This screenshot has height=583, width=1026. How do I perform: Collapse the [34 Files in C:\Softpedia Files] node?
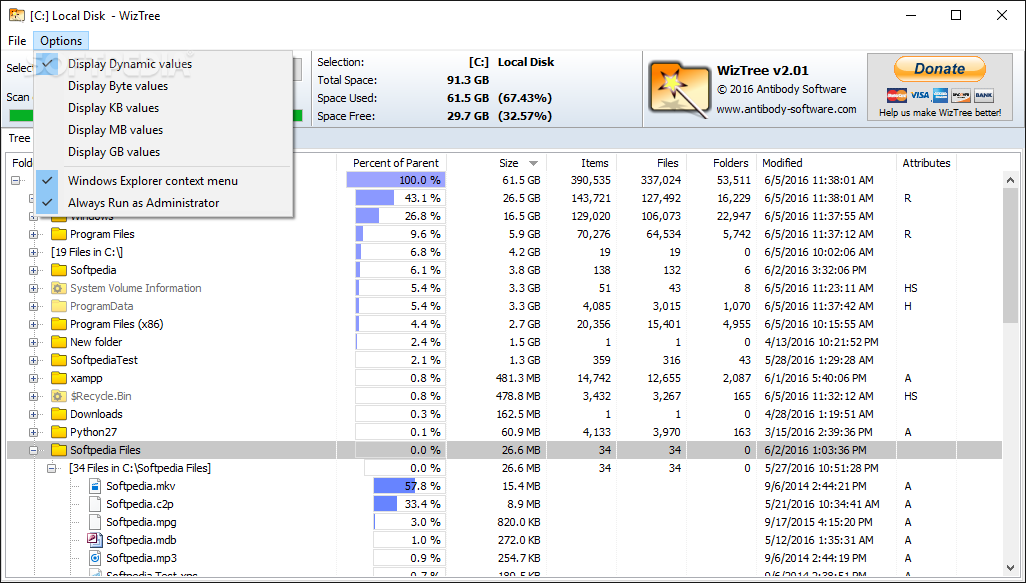point(52,468)
